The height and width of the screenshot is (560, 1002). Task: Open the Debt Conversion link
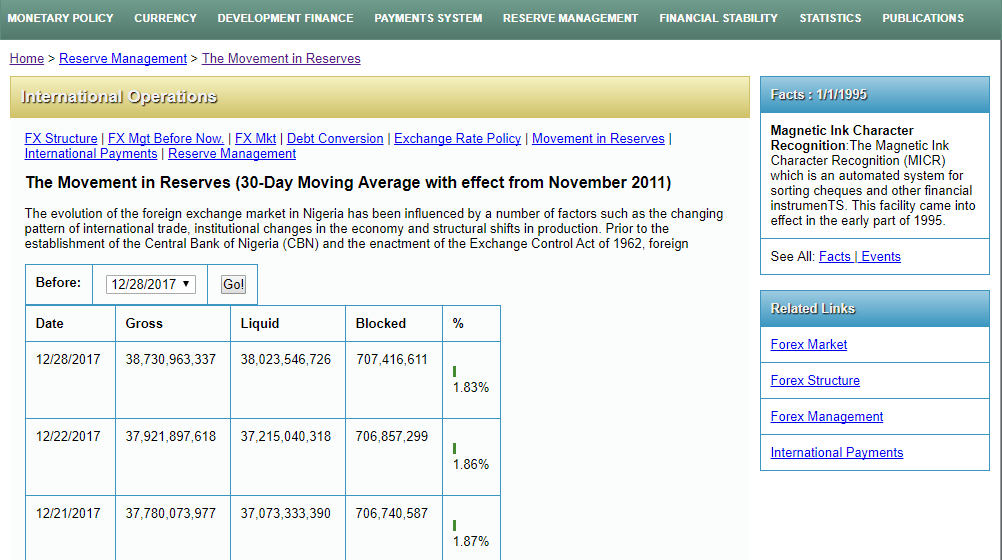(335, 139)
